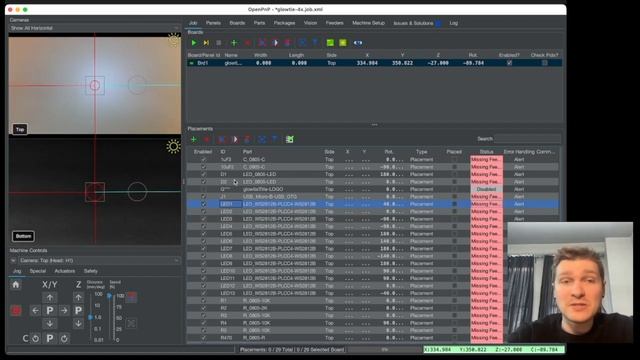
Task: Click the yellow-green square icon right of the green viewer icon
Action: [343, 42]
